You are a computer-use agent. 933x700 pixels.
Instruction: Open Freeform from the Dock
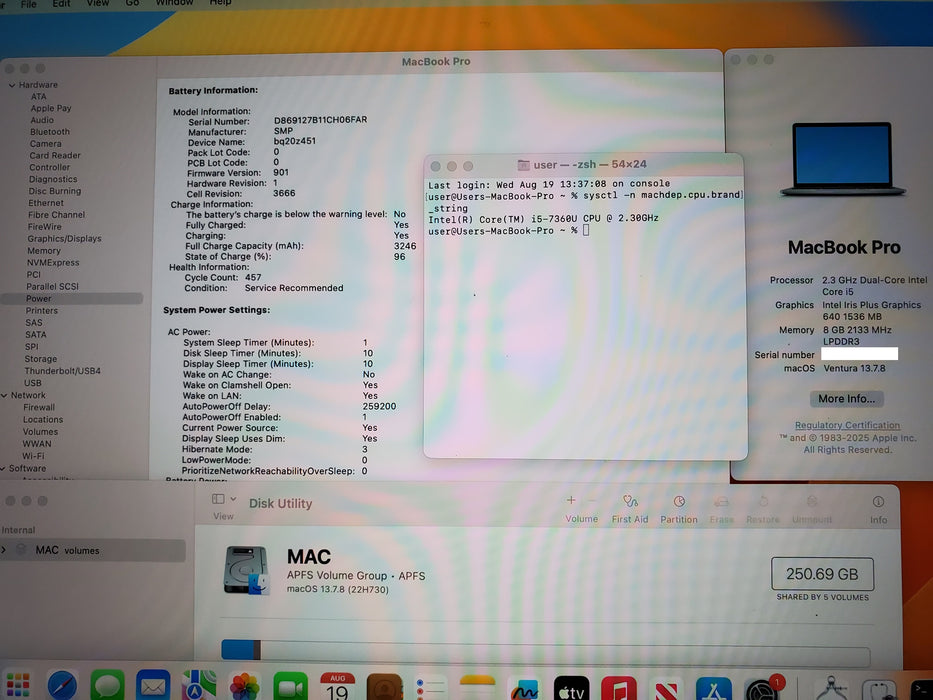[524, 688]
